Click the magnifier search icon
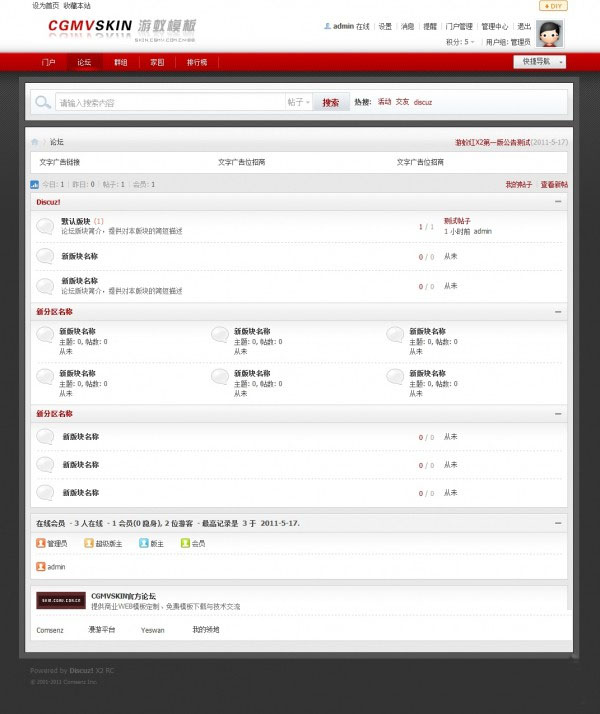 point(43,102)
